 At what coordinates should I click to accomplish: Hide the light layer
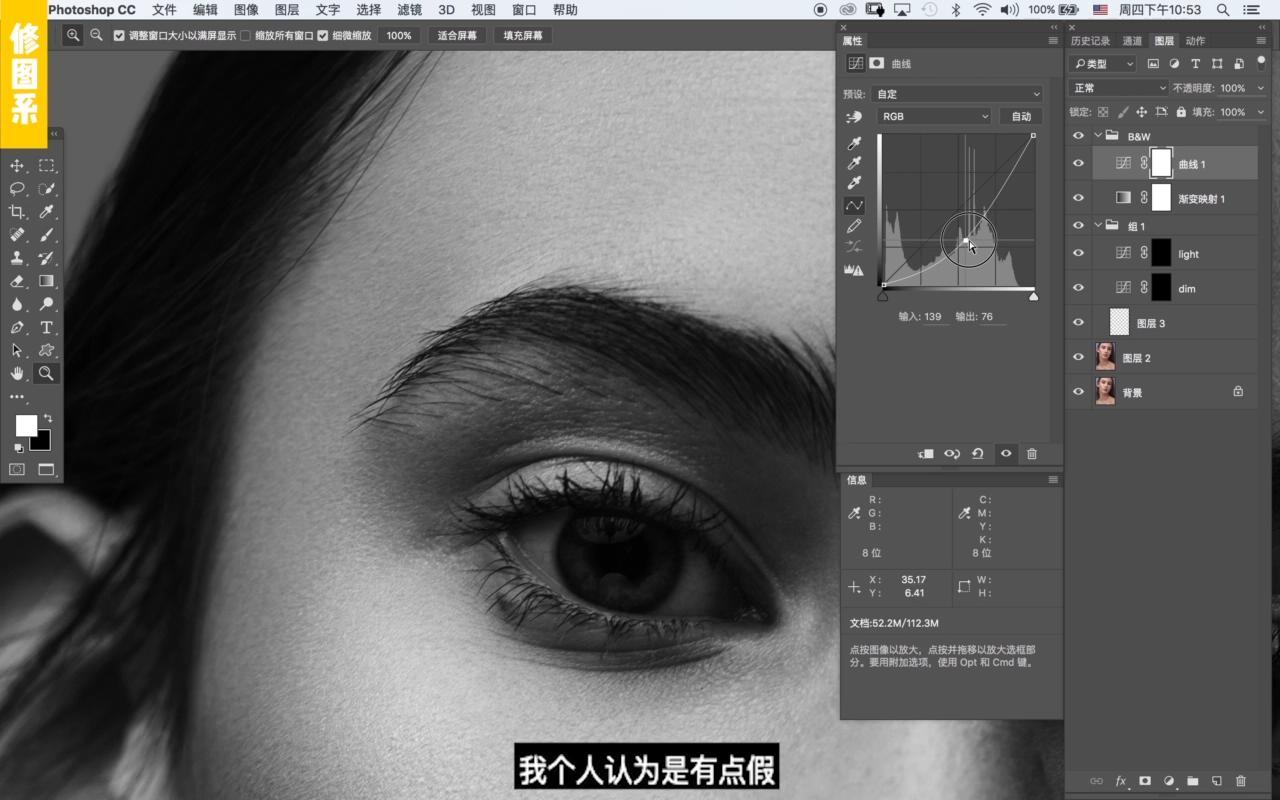coord(1078,254)
